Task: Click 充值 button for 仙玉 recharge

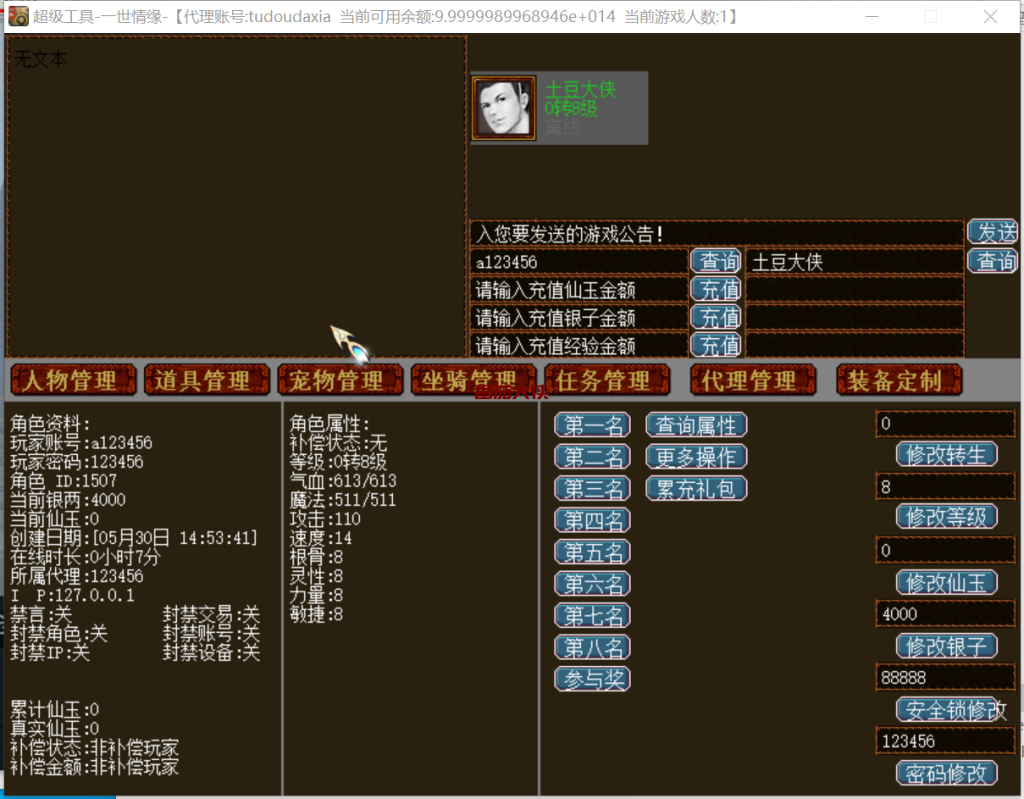Action: [716, 289]
